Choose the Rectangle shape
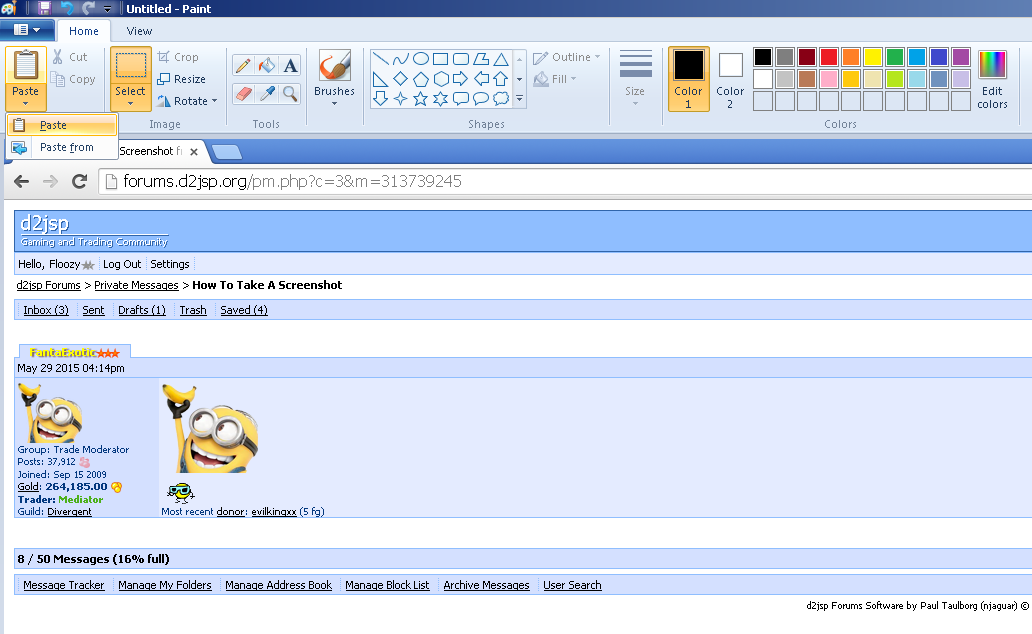 441,59
